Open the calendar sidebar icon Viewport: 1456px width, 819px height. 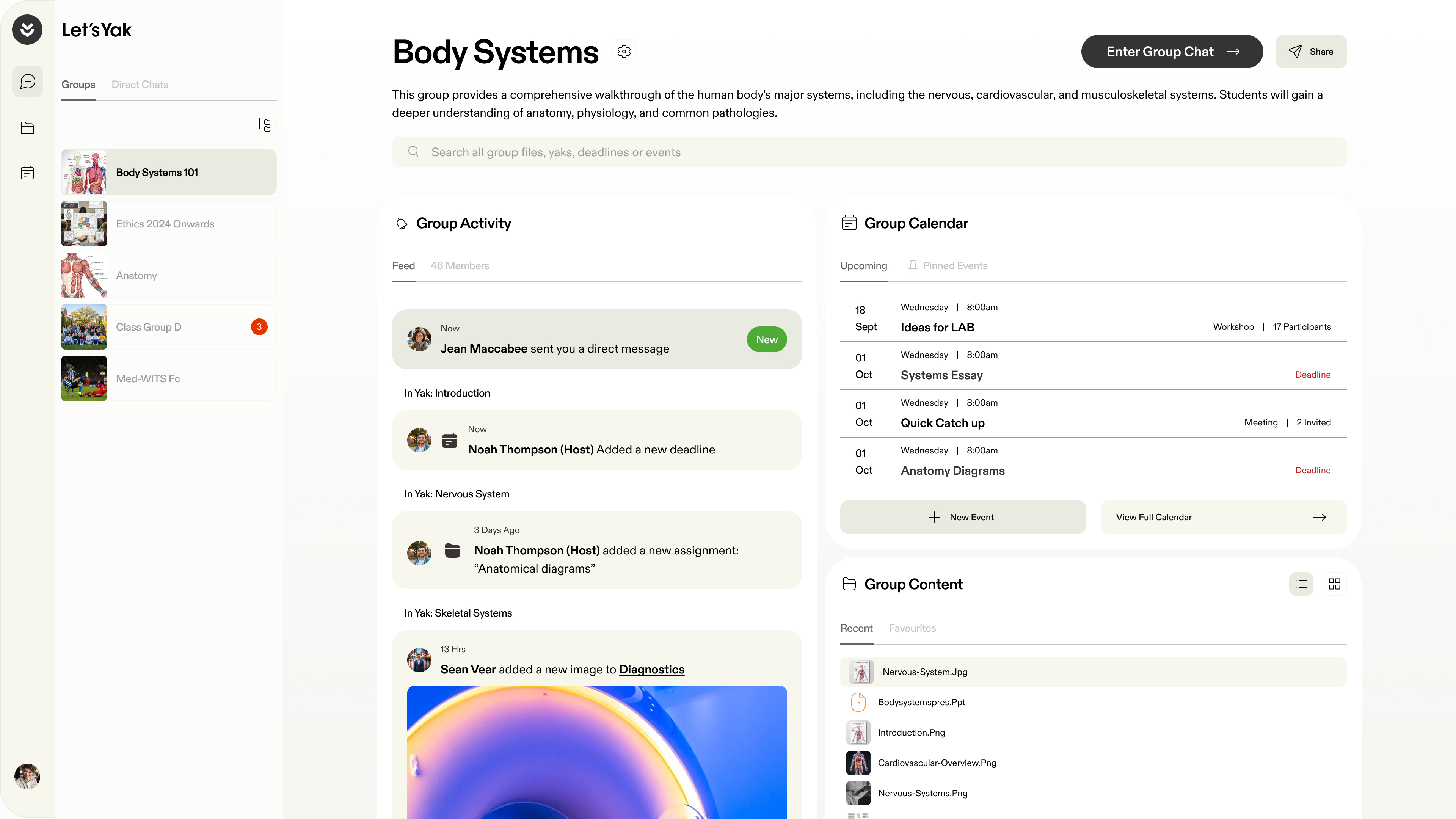(27, 173)
